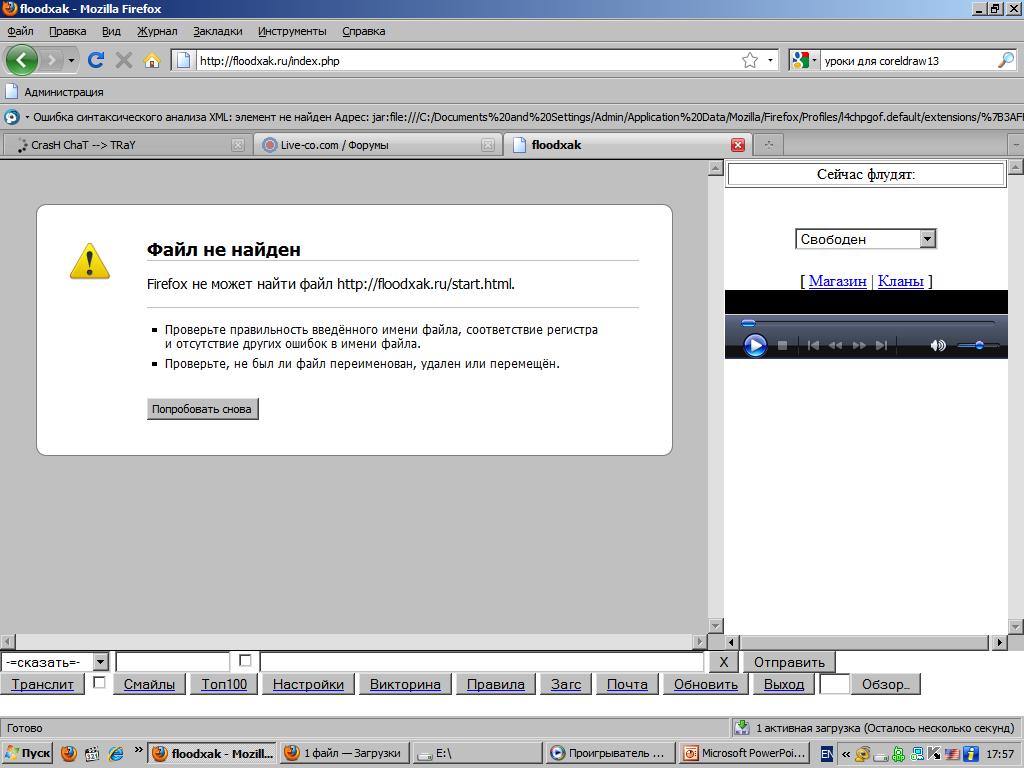Open the Свободен status dropdown
1024x768 pixels.
point(927,239)
